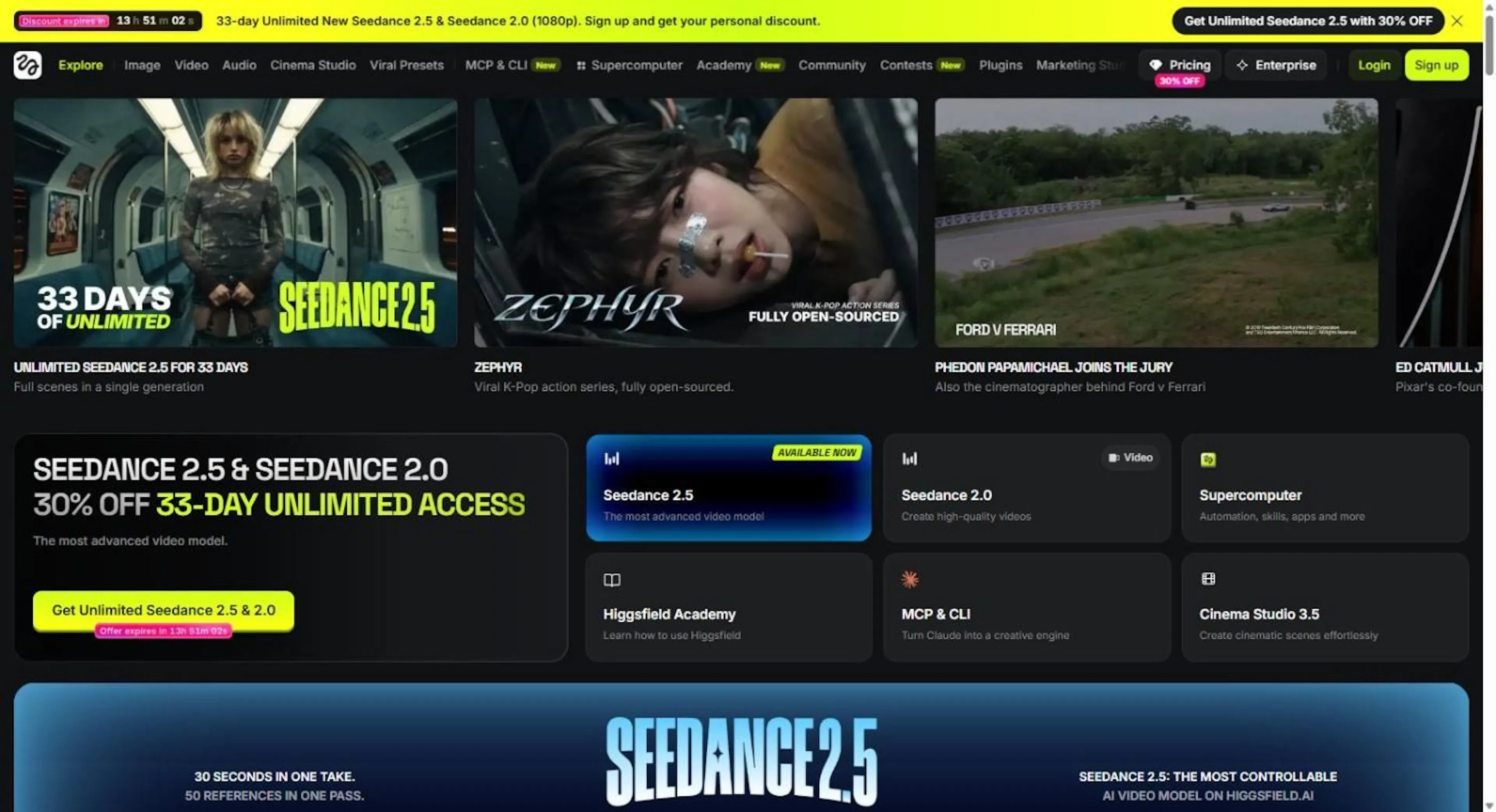Click the Sign up button
This screenshot has height=812, width=1496.
pyautogui.click(x=1436, y=65)
